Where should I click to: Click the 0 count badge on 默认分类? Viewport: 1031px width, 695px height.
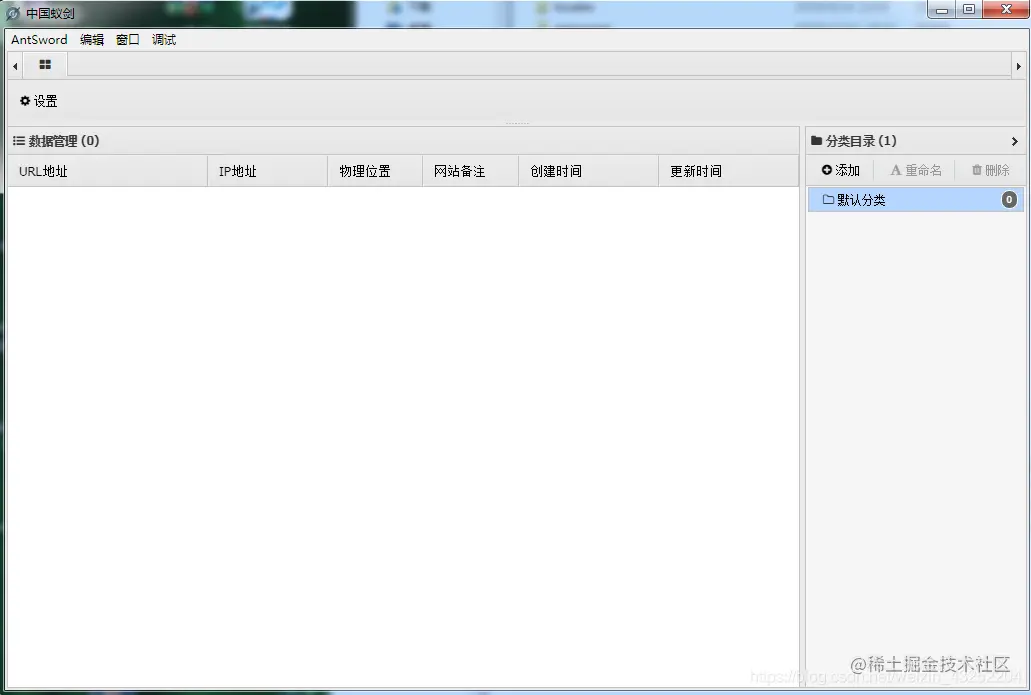click(1009, 200)
